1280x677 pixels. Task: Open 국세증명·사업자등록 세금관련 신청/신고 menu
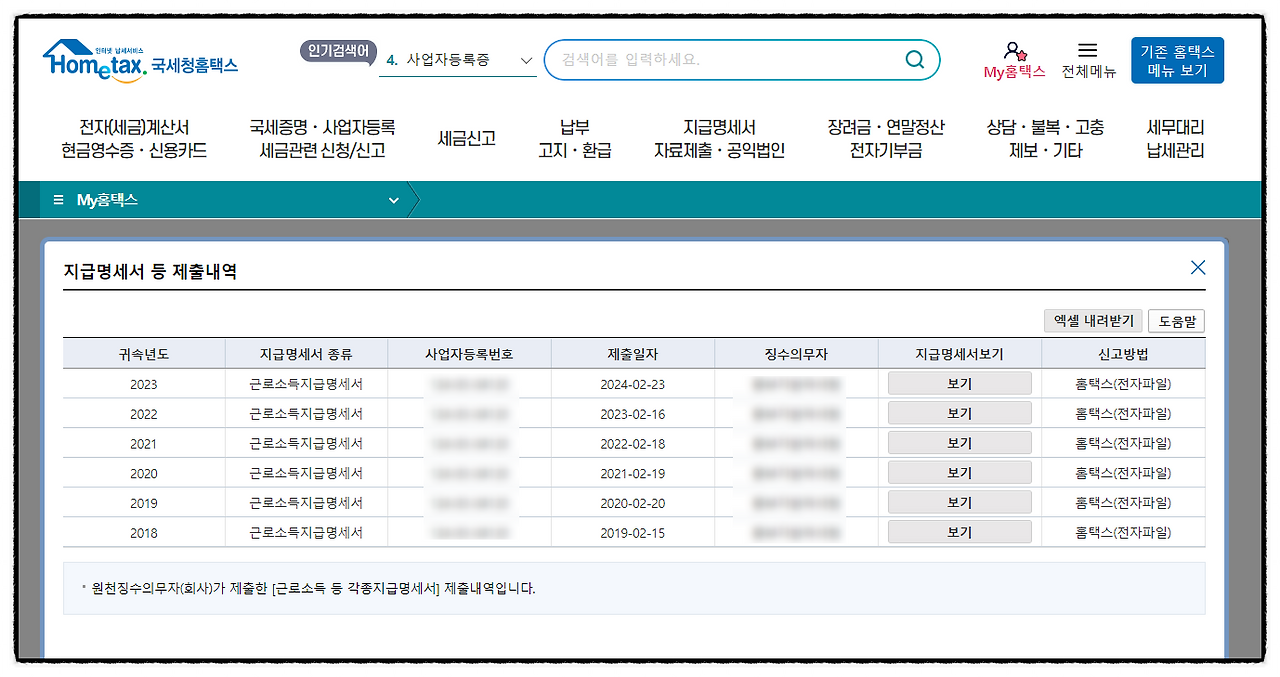322,139
